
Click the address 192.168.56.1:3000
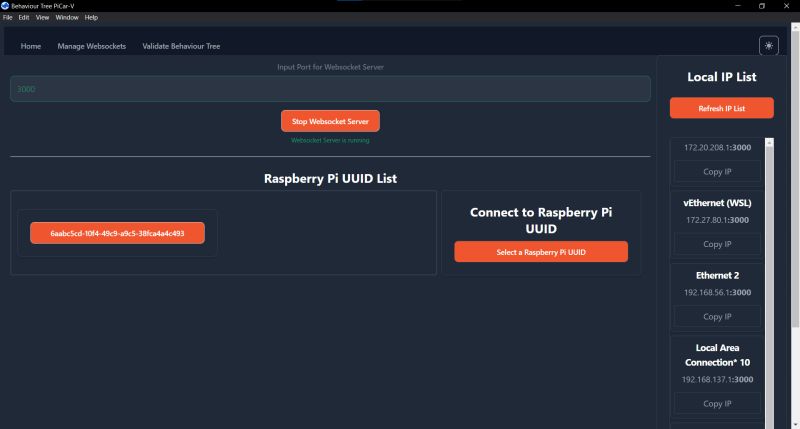pos(717,292)
